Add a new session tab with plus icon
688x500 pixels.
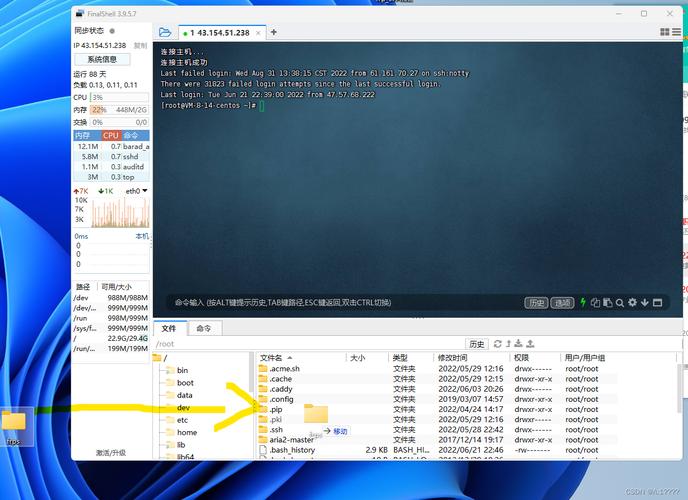[274, 32]
